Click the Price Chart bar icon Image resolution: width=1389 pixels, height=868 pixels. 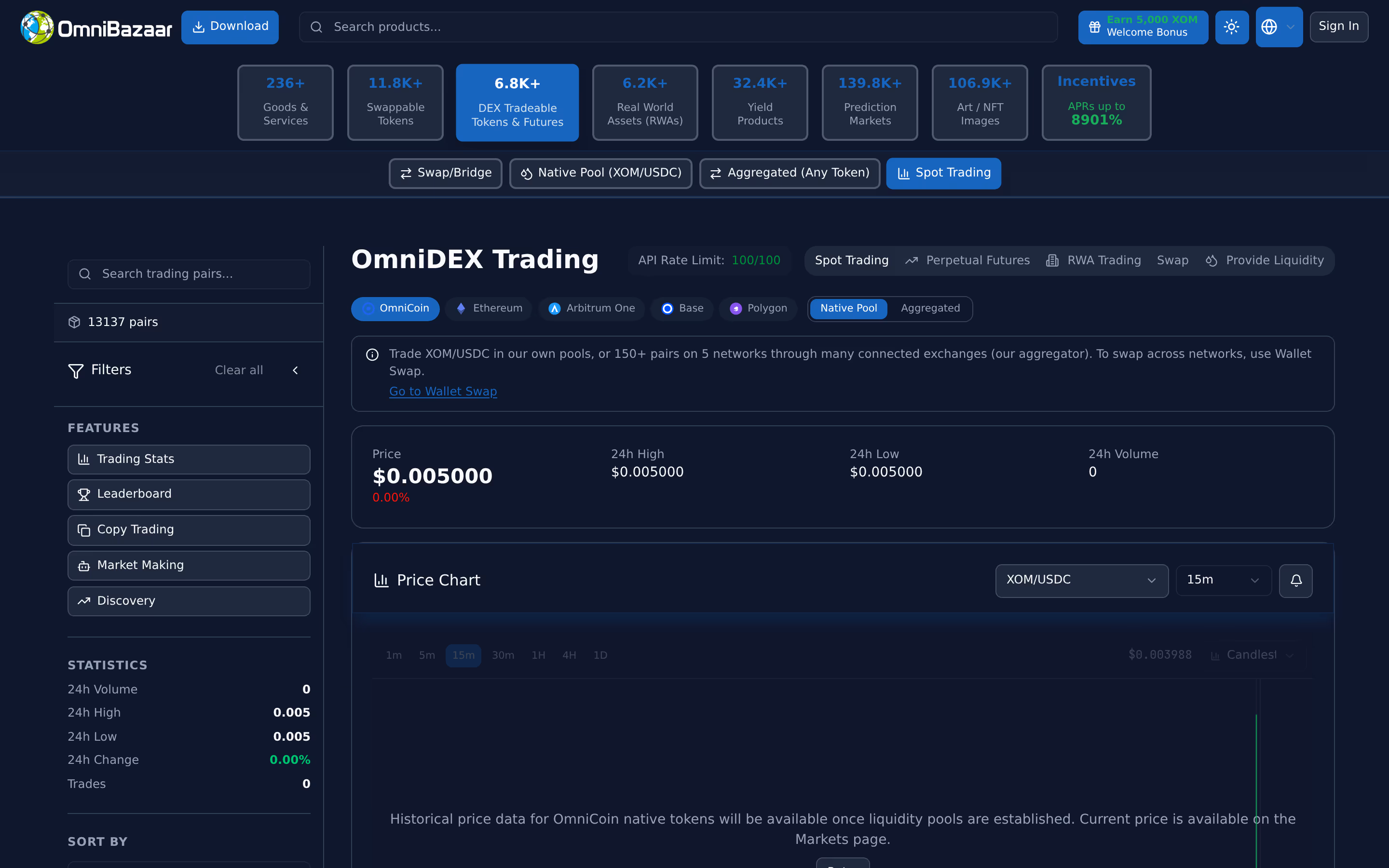tap(381, 581)
